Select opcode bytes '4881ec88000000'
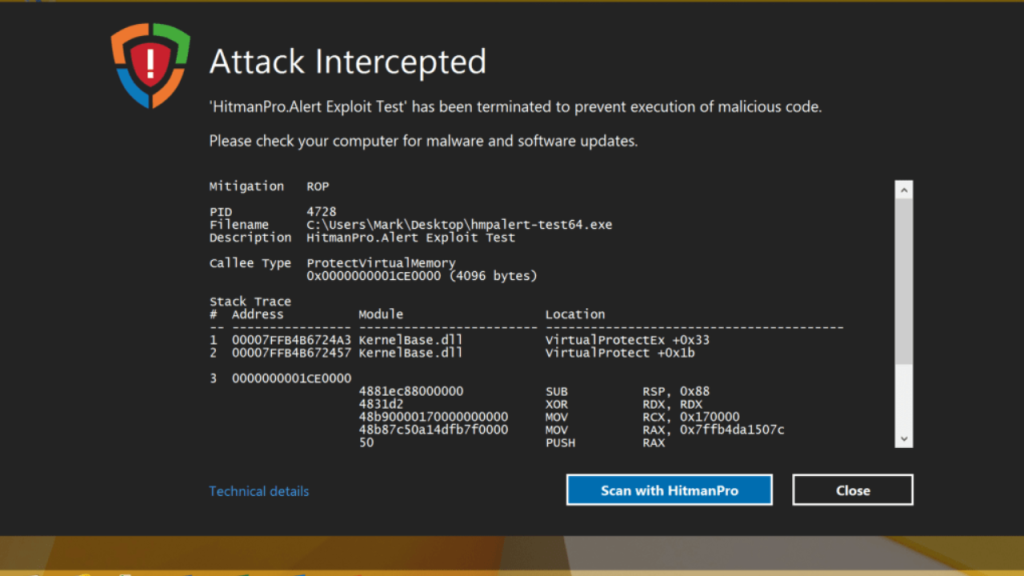Screen dimensions: 1024x576 [411, 391]
